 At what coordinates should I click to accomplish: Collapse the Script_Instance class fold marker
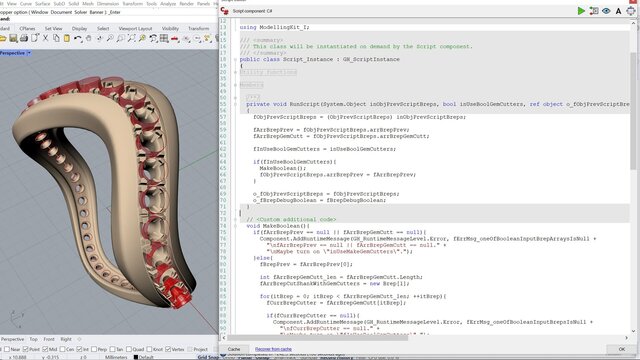click(236, 59)
